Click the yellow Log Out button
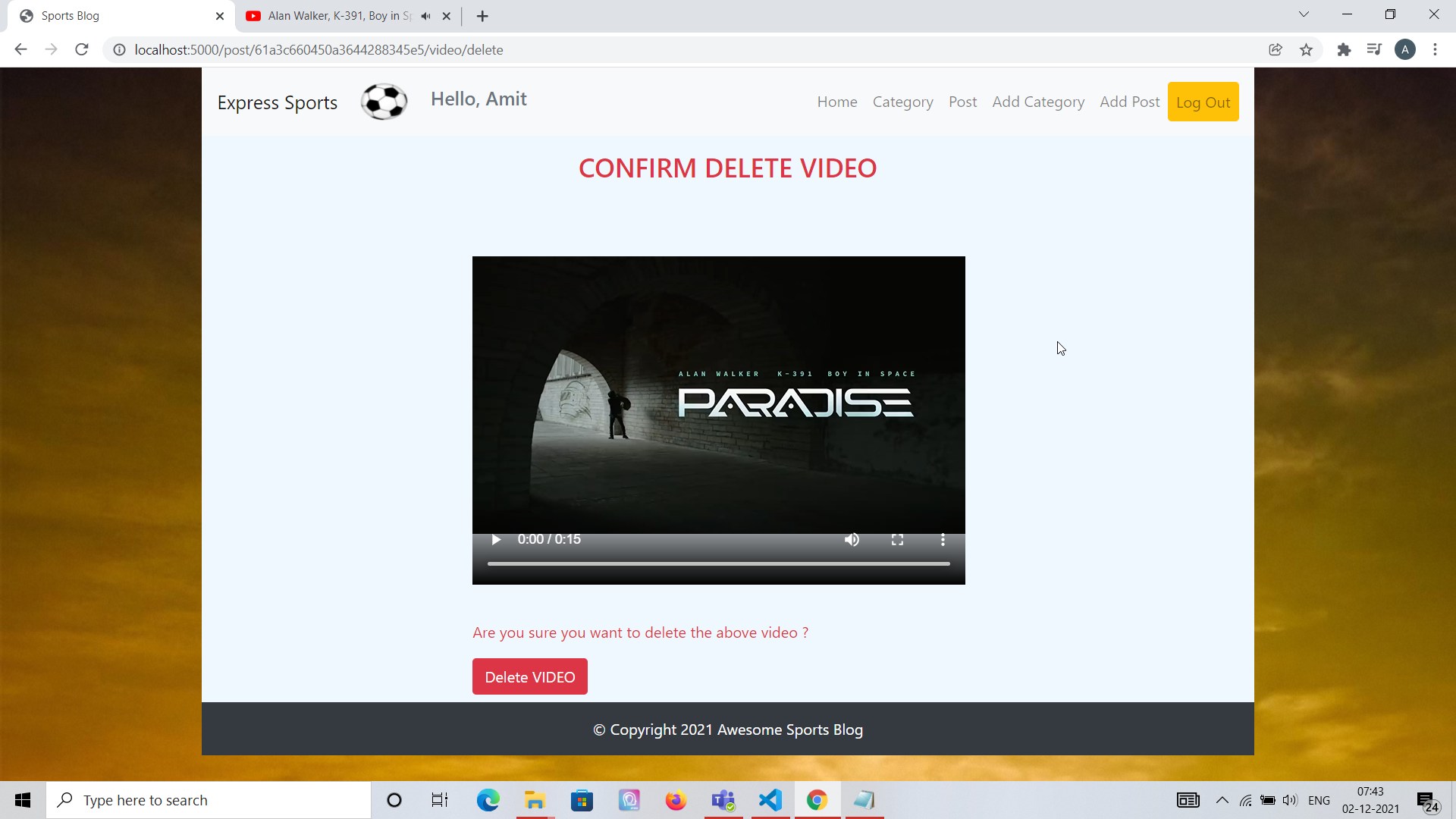Viewport: 1456px width, 819px height. coord(1203,102)
